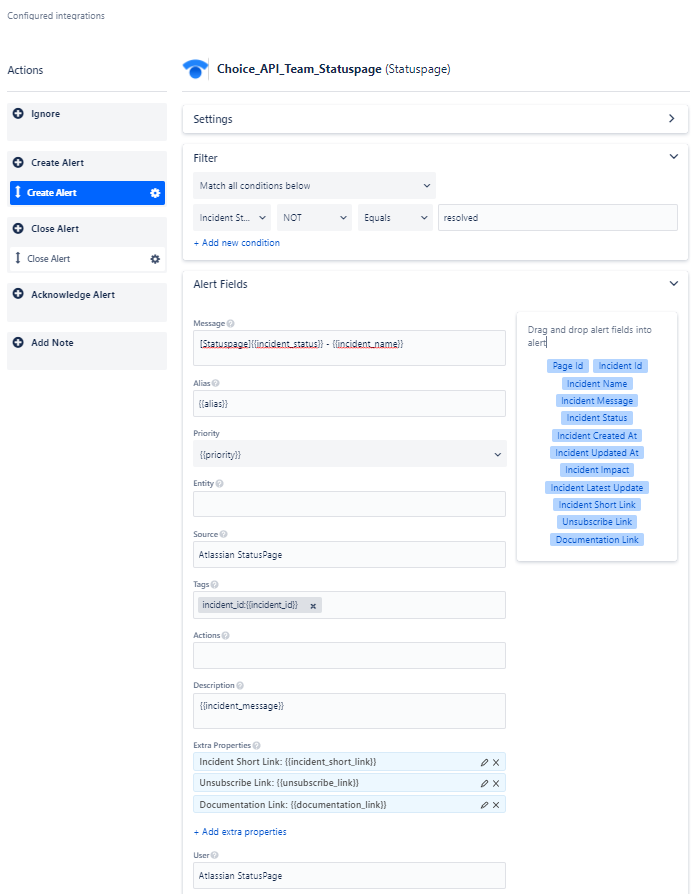The image size is (693, 894).
Task: Click the Statuspage logo icon
Action: (x=195, y=70)
